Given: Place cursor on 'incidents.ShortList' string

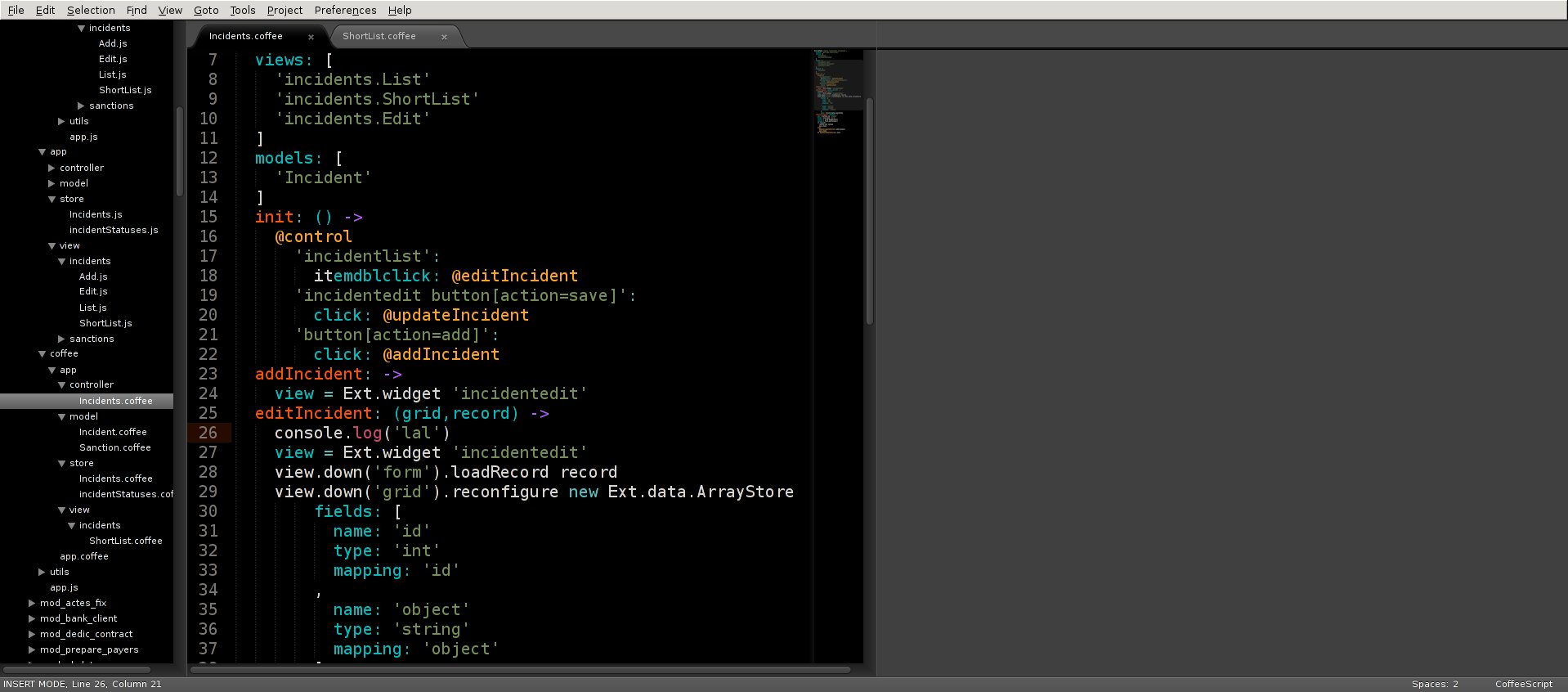Looking at the screenshot, I should (x=377, y=99).
